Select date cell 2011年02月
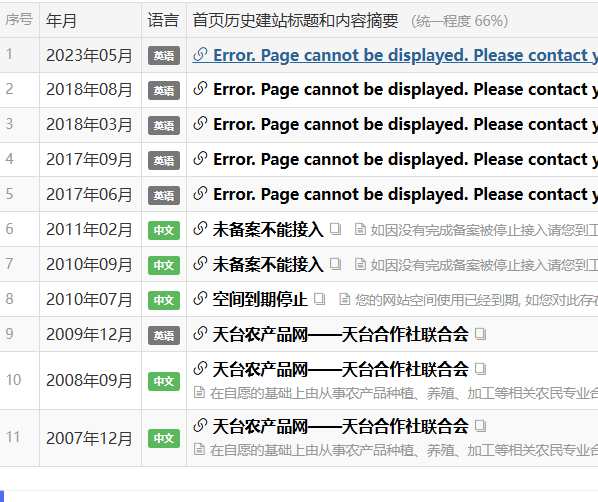Screen dimensions: 598x502 (x=89, y=230)
